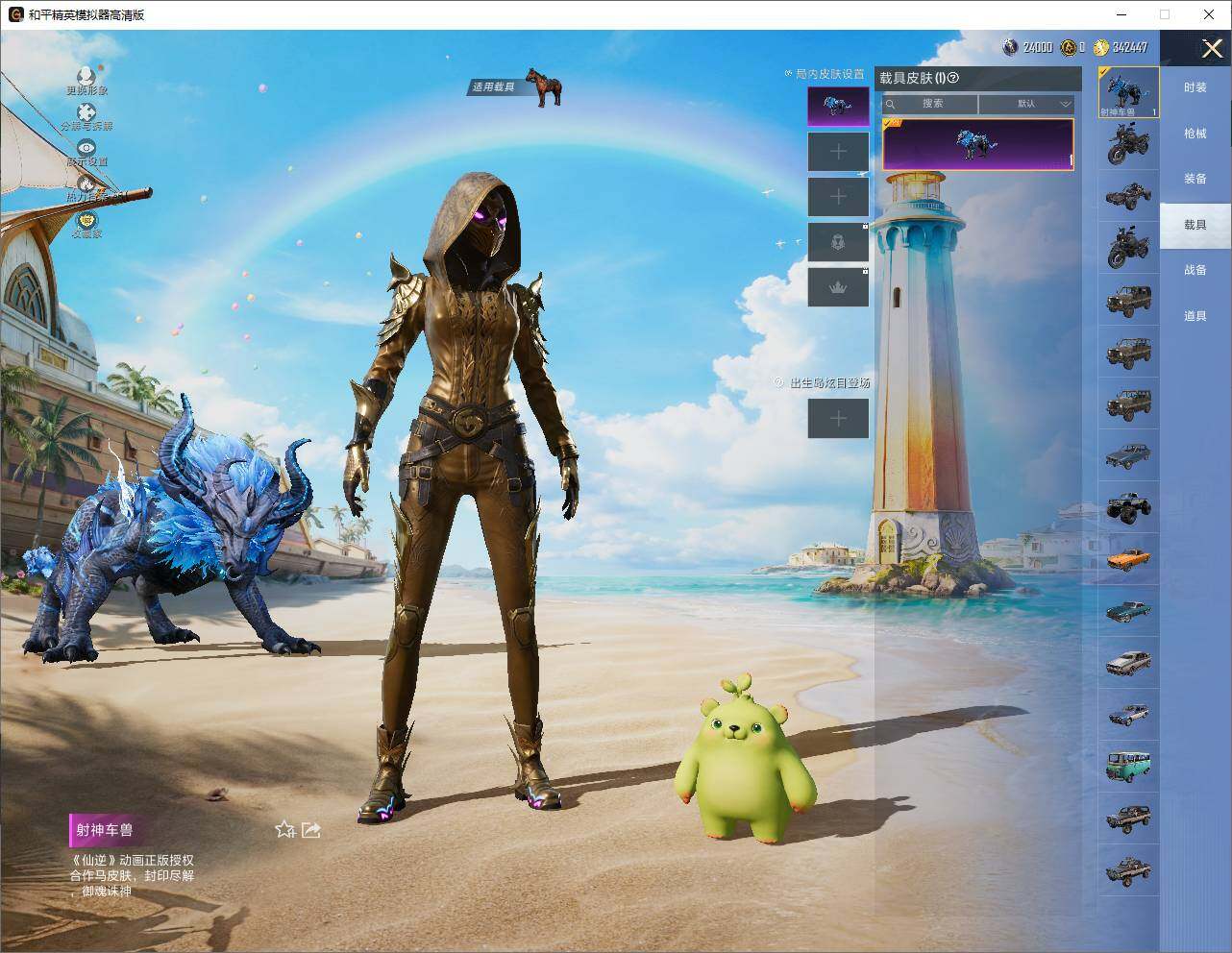The height and width of the screenshot is (953, 1232).
Task: Click the 《仙逆》 skin description text
Action: [133, 875]
